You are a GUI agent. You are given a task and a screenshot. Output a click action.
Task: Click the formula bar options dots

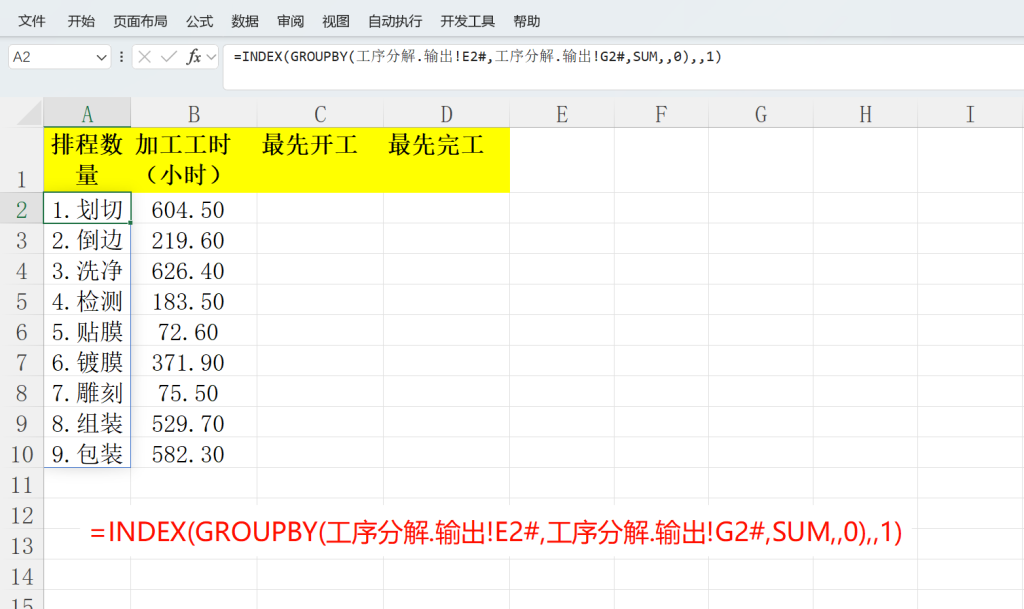coord(121,57)
